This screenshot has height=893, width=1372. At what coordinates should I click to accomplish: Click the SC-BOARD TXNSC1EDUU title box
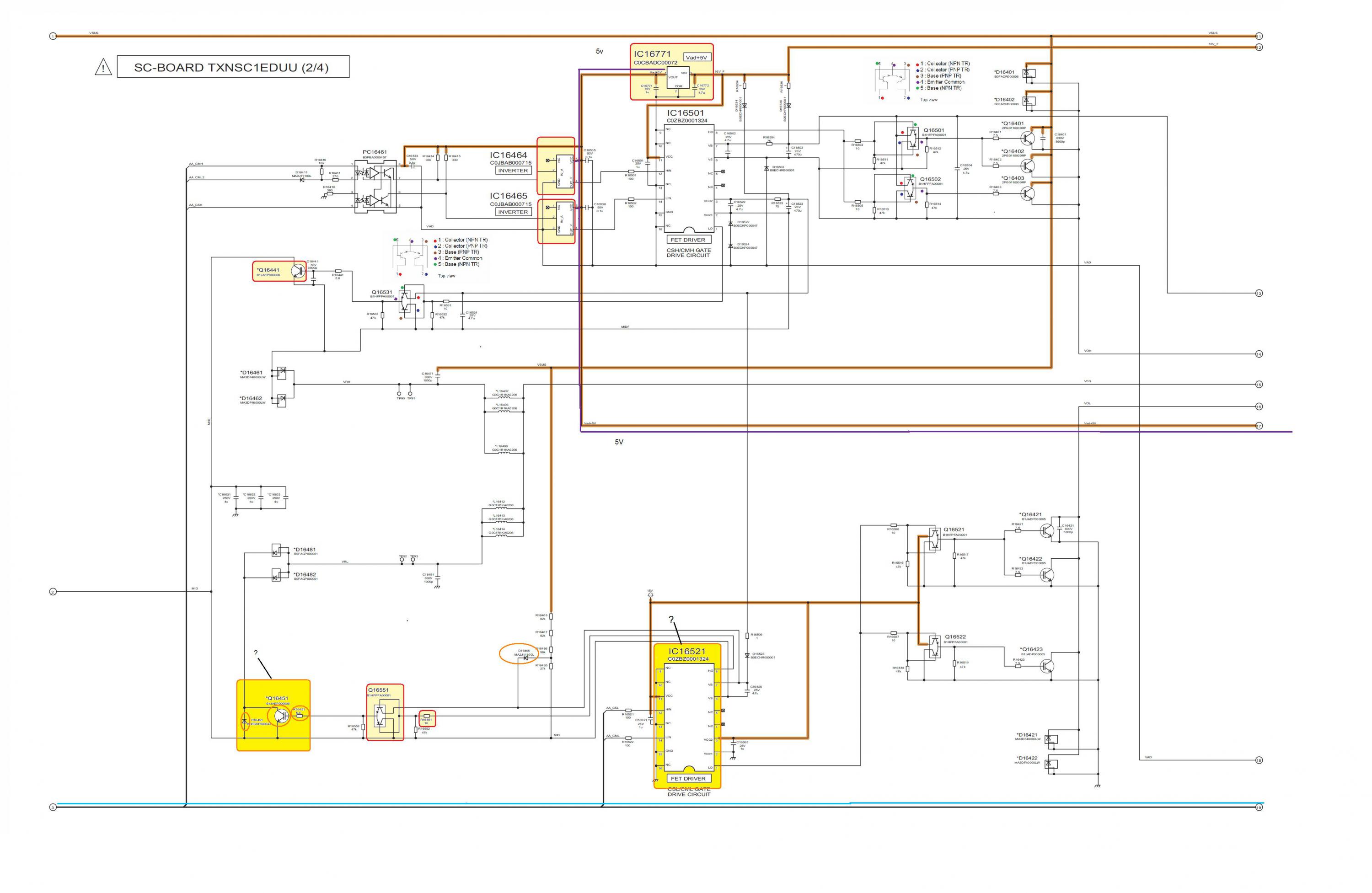pyautogui.click(x=232, y=67)
